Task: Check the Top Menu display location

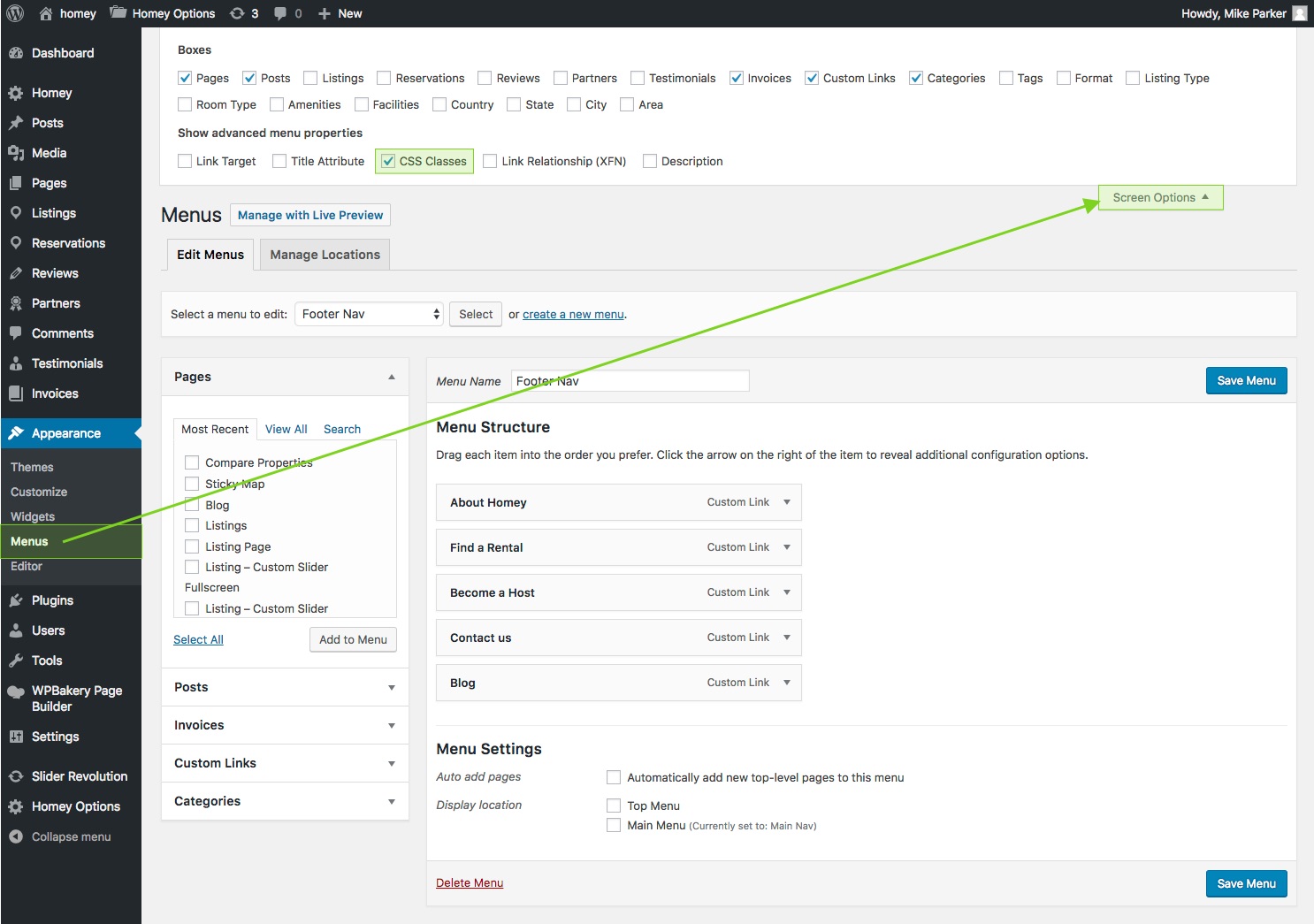Action: coord(614,806)
